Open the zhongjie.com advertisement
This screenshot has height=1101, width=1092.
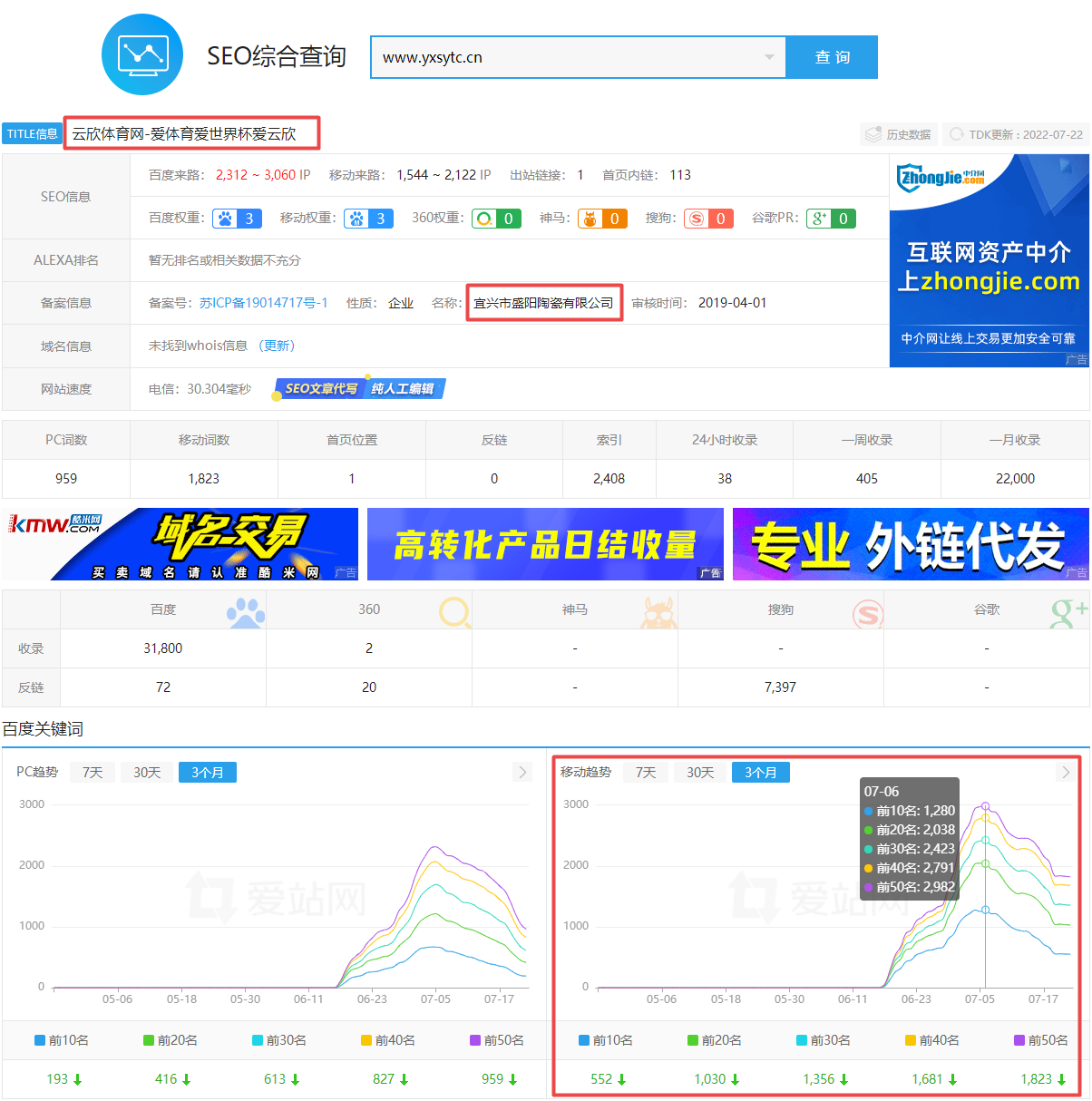(x=990, y=260)
